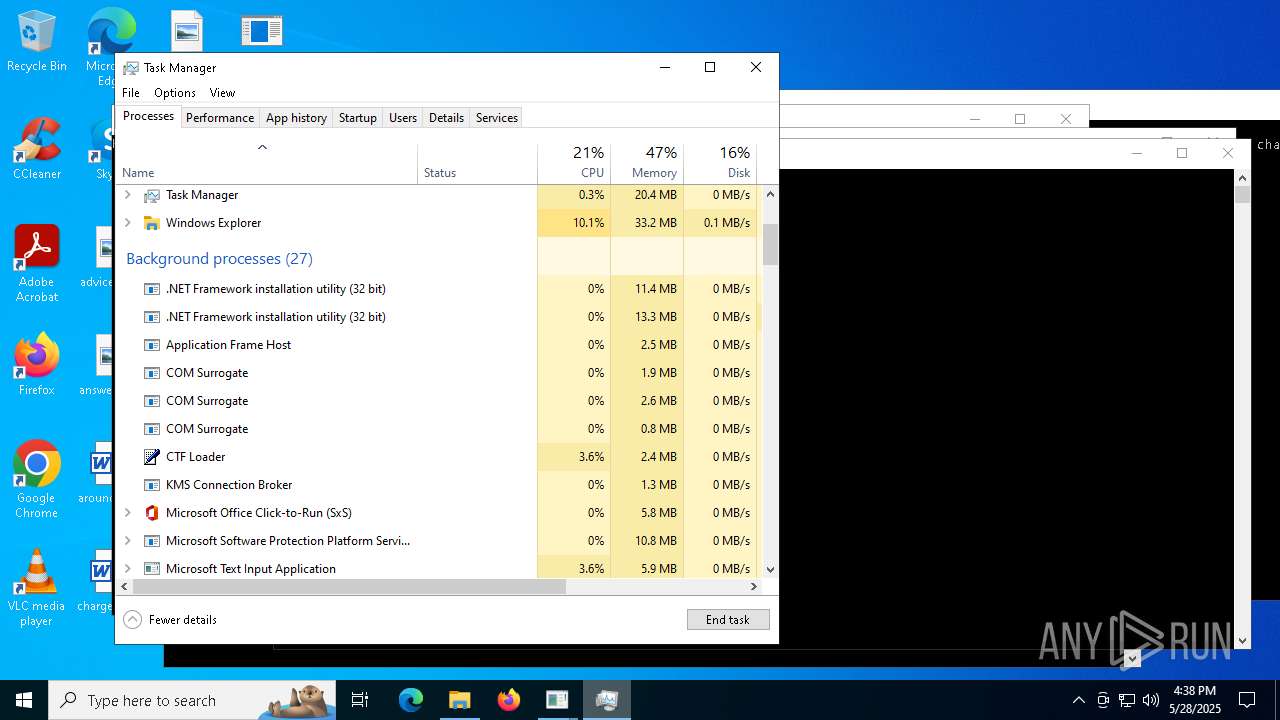This screenshot has height=720, width=1280.
Task: Open Recycle Bin on the desktop
Action: coord(37,41)
